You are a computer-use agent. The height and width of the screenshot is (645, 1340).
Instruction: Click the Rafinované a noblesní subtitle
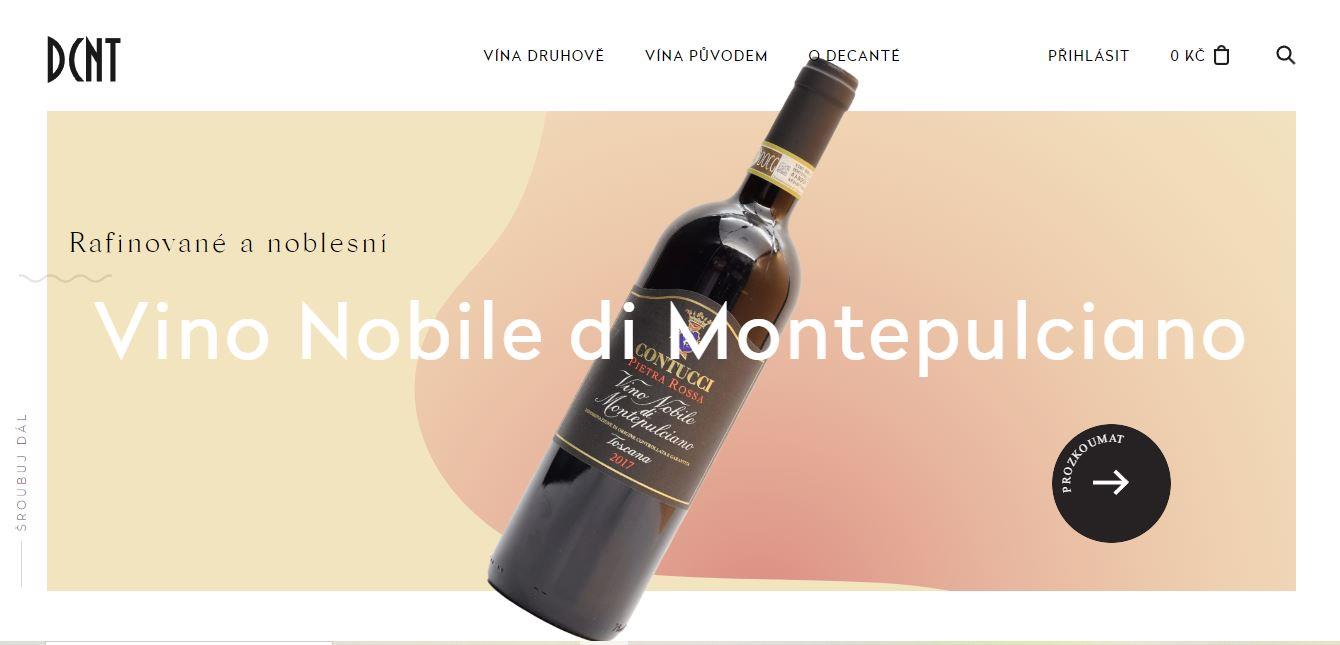(x=228, y=243)
